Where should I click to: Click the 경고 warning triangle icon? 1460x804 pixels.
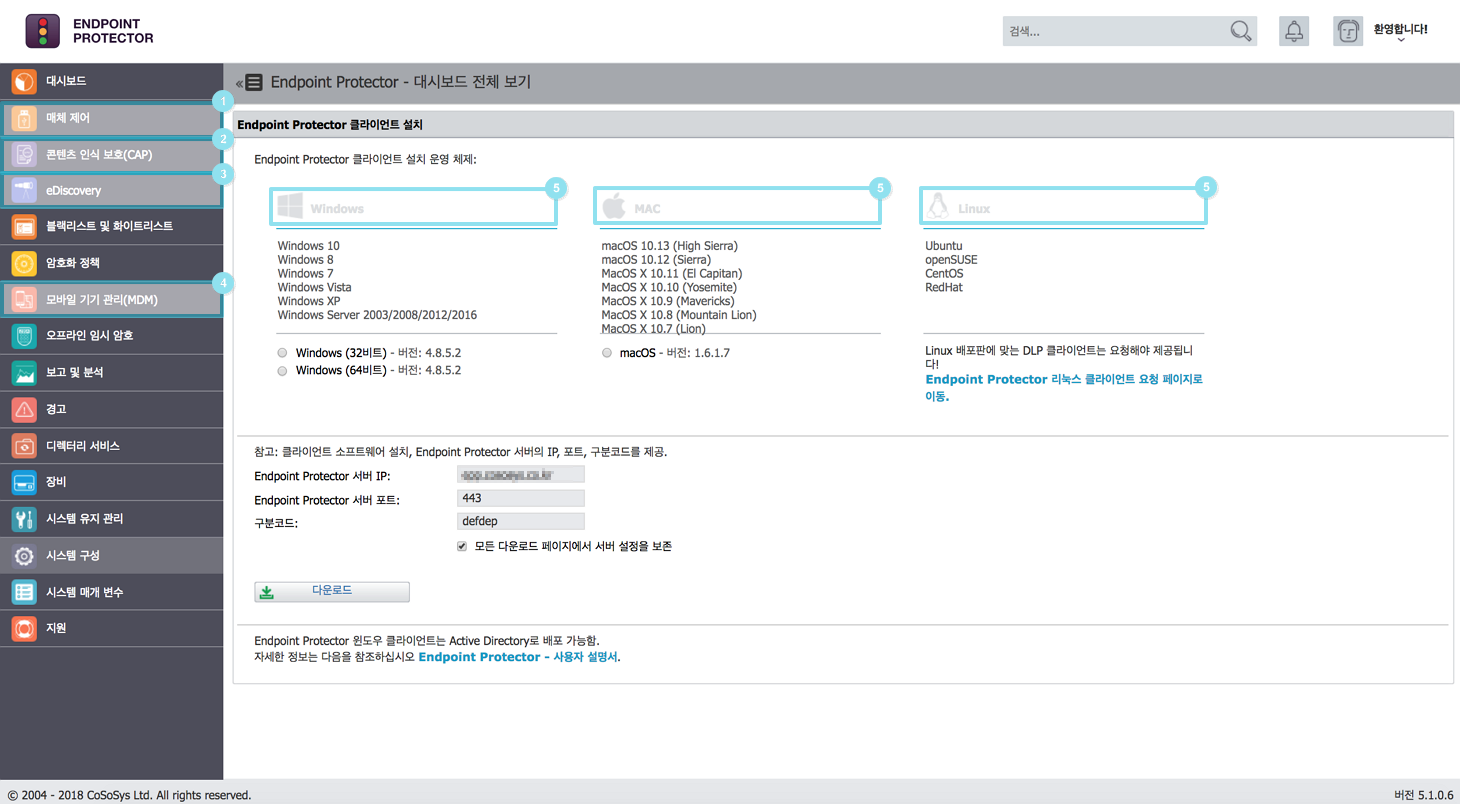coord(24,409)
